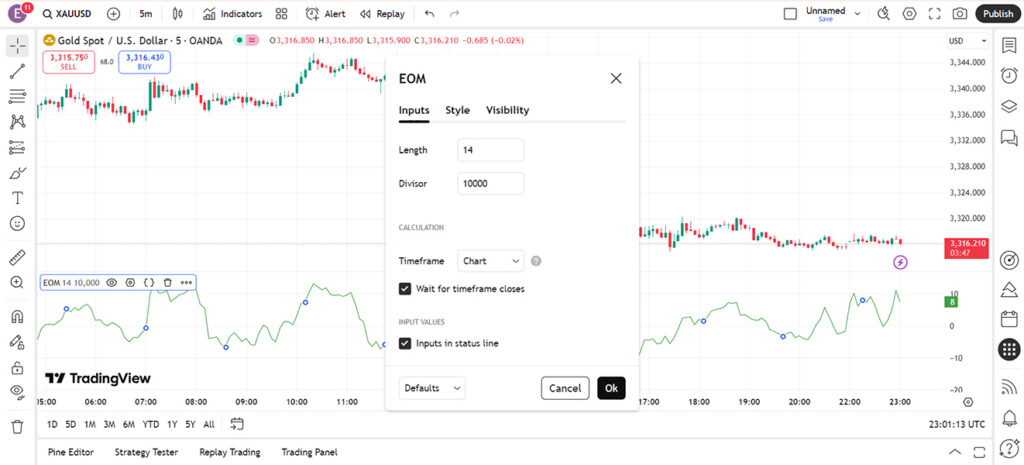This screenshot has height=465, width=1024.
Task: Edit the Length input field
Action: [490, 150]
